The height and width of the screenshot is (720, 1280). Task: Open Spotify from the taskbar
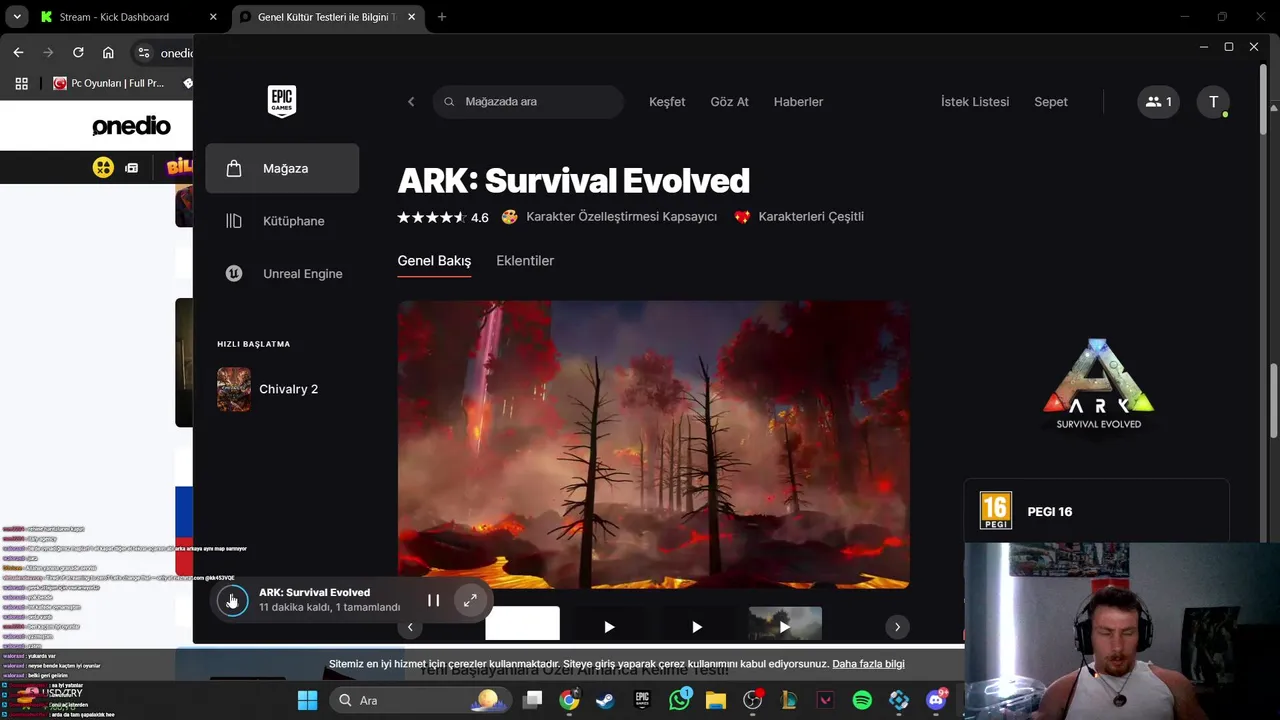click(862, 700)
